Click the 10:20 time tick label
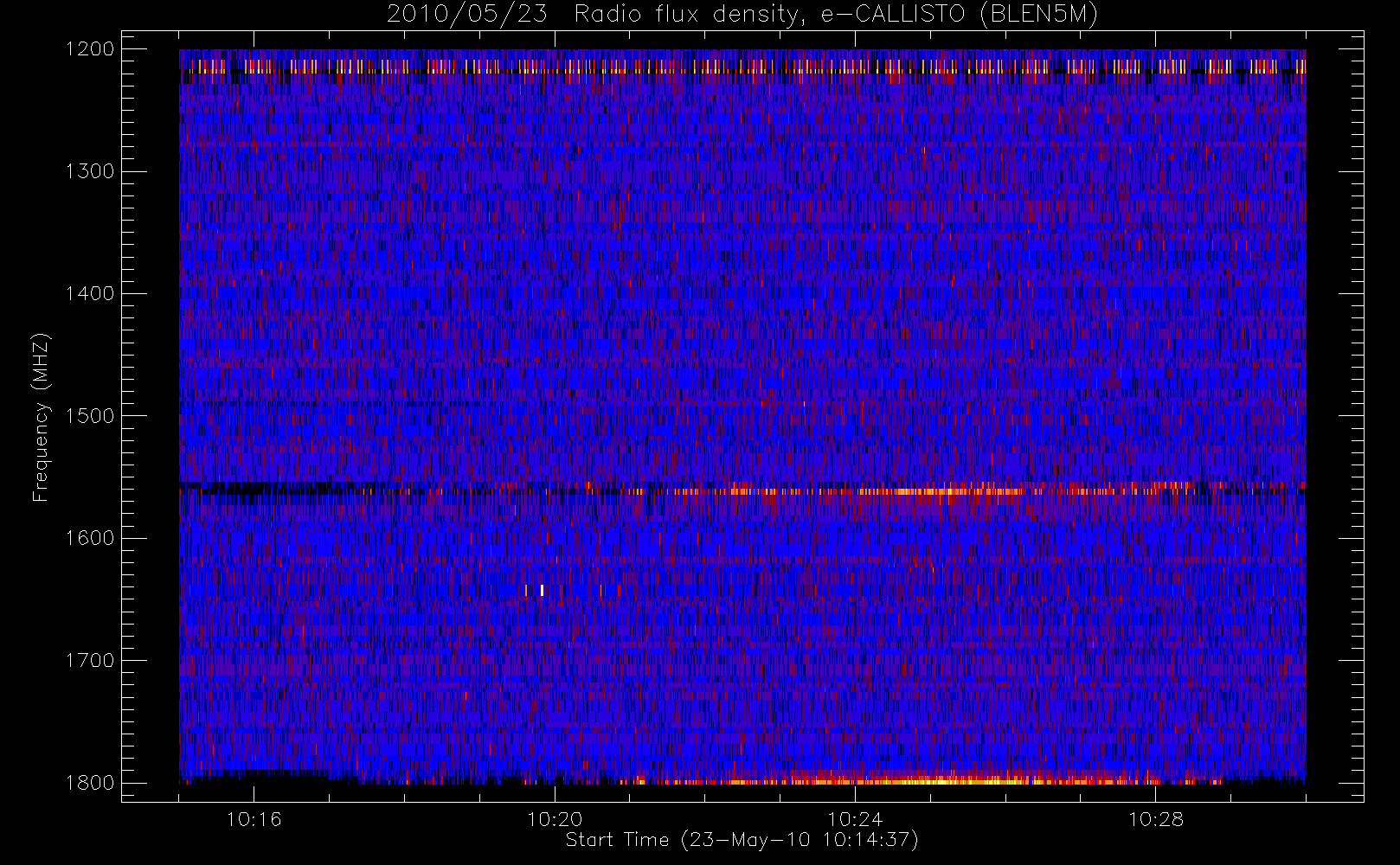The image size is (1400, 865). (x=555, y=819)
